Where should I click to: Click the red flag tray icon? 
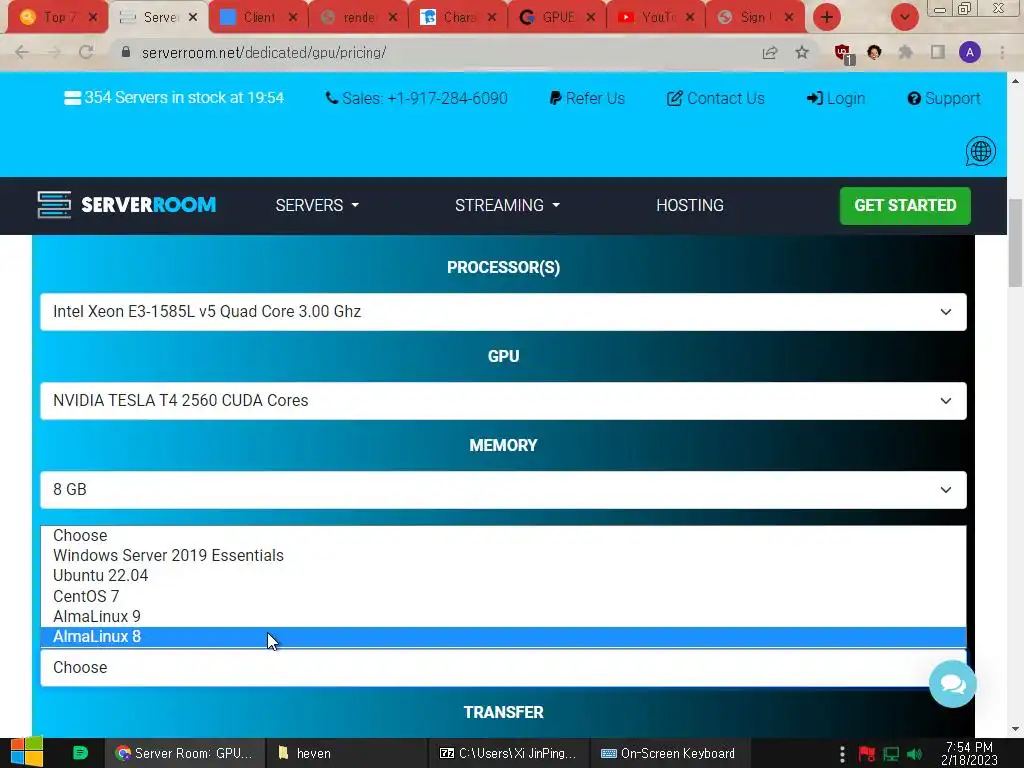867,754
